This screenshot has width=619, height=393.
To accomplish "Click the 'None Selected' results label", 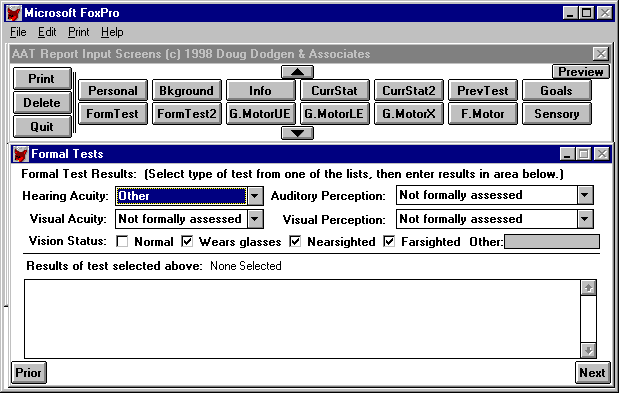I will pyautogui.click(x=246, y=266).
